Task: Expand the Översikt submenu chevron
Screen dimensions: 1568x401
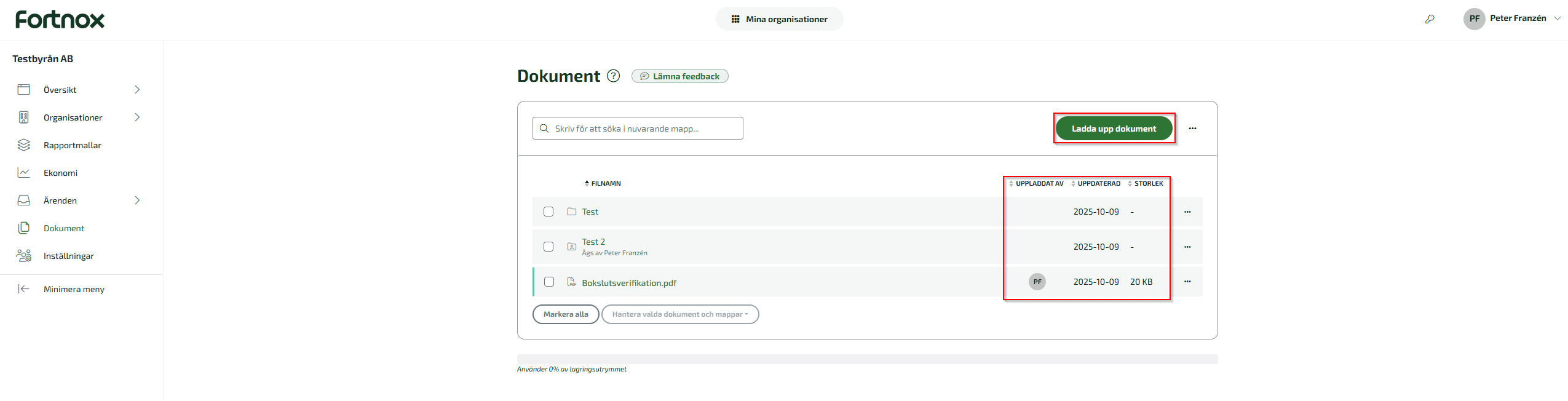Action: 137,90
